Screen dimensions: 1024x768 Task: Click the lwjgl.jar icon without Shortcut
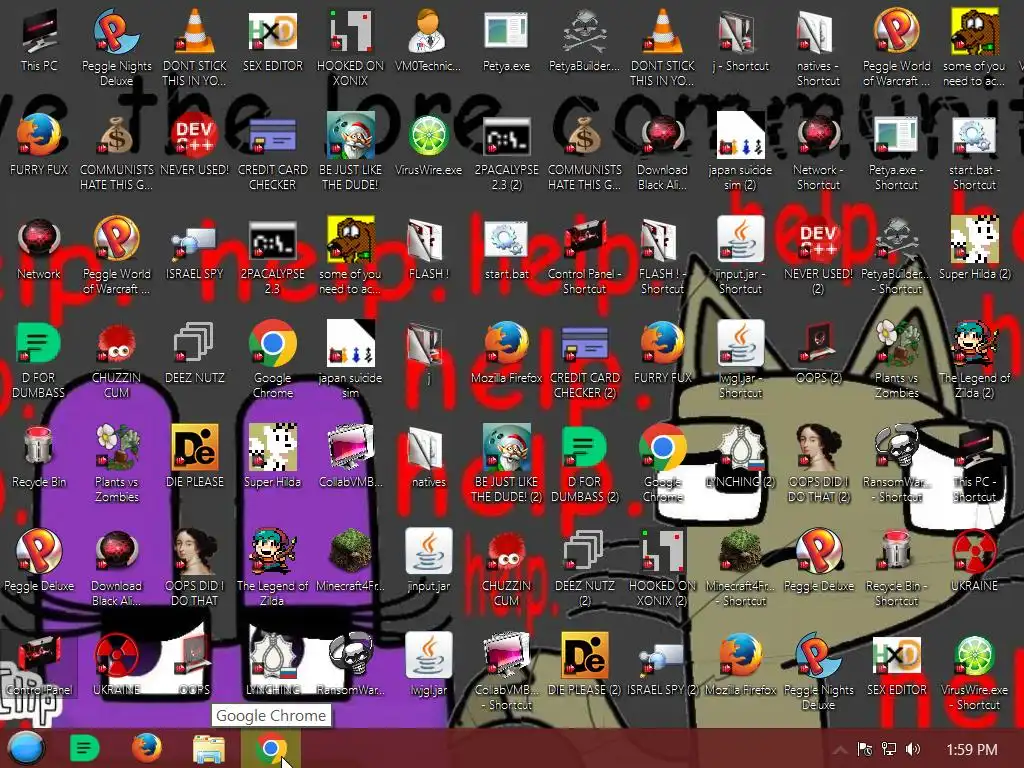pyautogui.click(x=428, y=664)
